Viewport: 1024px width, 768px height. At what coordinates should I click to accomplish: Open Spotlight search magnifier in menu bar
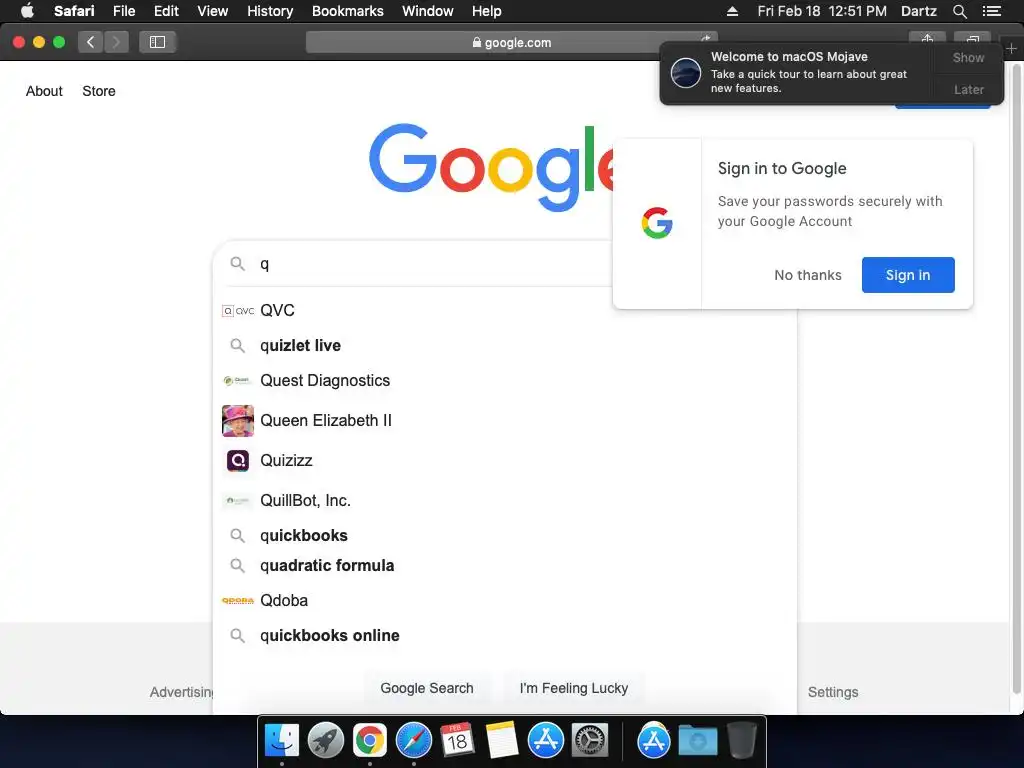coord(959,11)
